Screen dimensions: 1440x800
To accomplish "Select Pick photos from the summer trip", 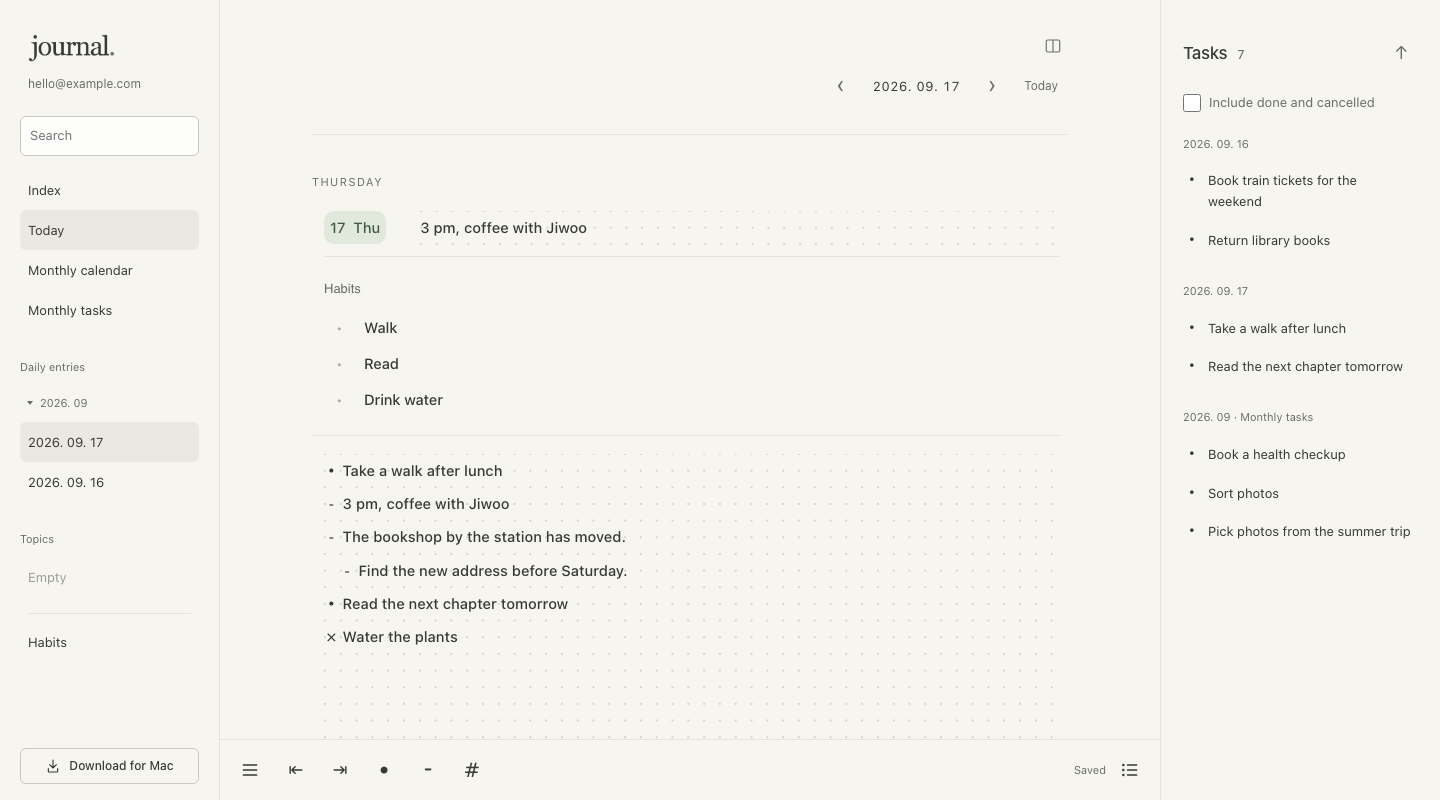I will [x=1309, y=531].
